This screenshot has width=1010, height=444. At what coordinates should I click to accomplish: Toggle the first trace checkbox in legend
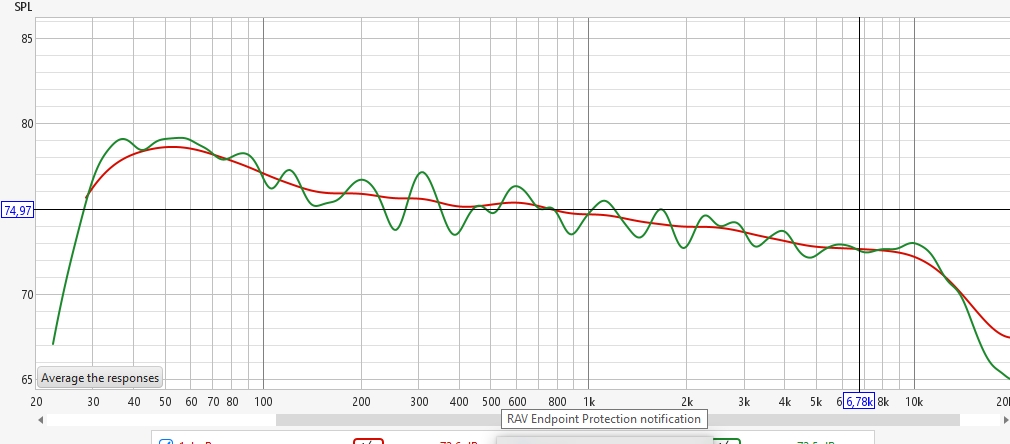click(x=166, y=443)
